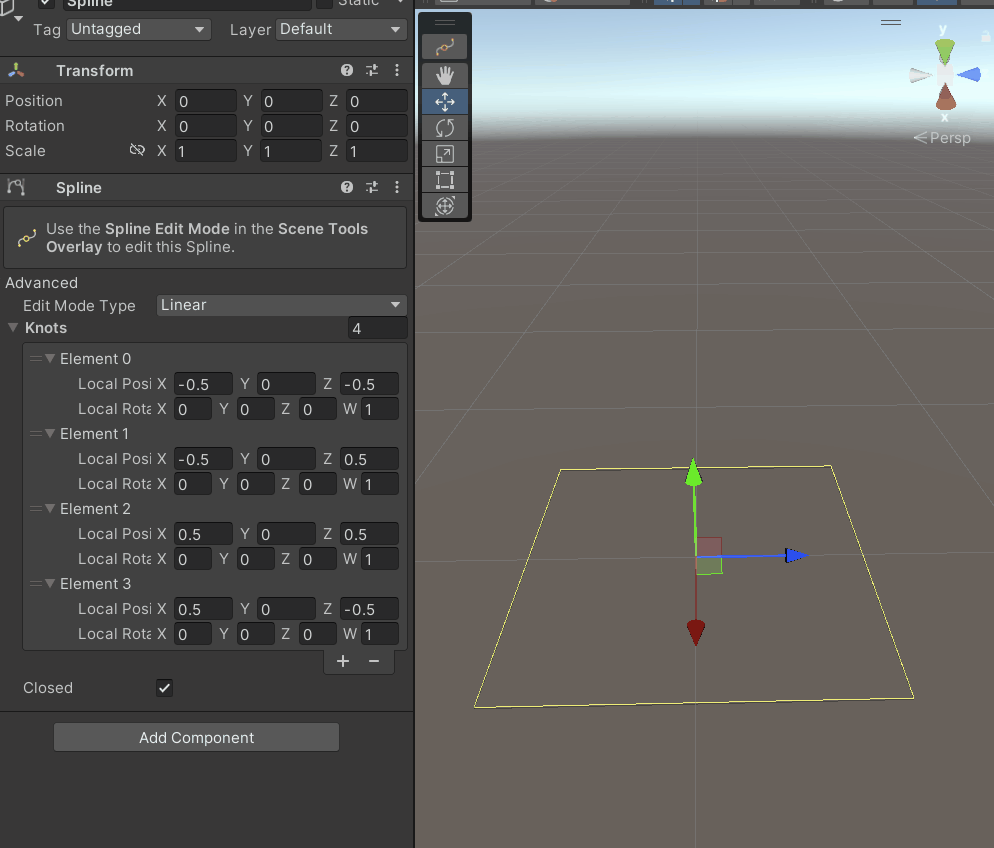Screen dimensions: 994x848
Task: Click Element 2 Local Position Y field
Action: [x=286, y=534]
